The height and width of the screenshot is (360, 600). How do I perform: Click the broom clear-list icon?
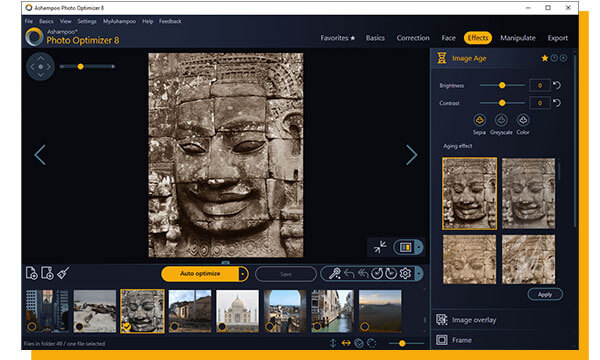click(x=63, y=273)
